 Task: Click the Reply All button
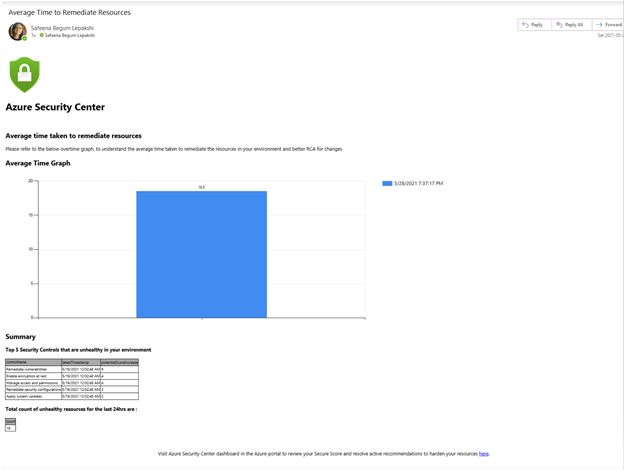pos(571,25)
